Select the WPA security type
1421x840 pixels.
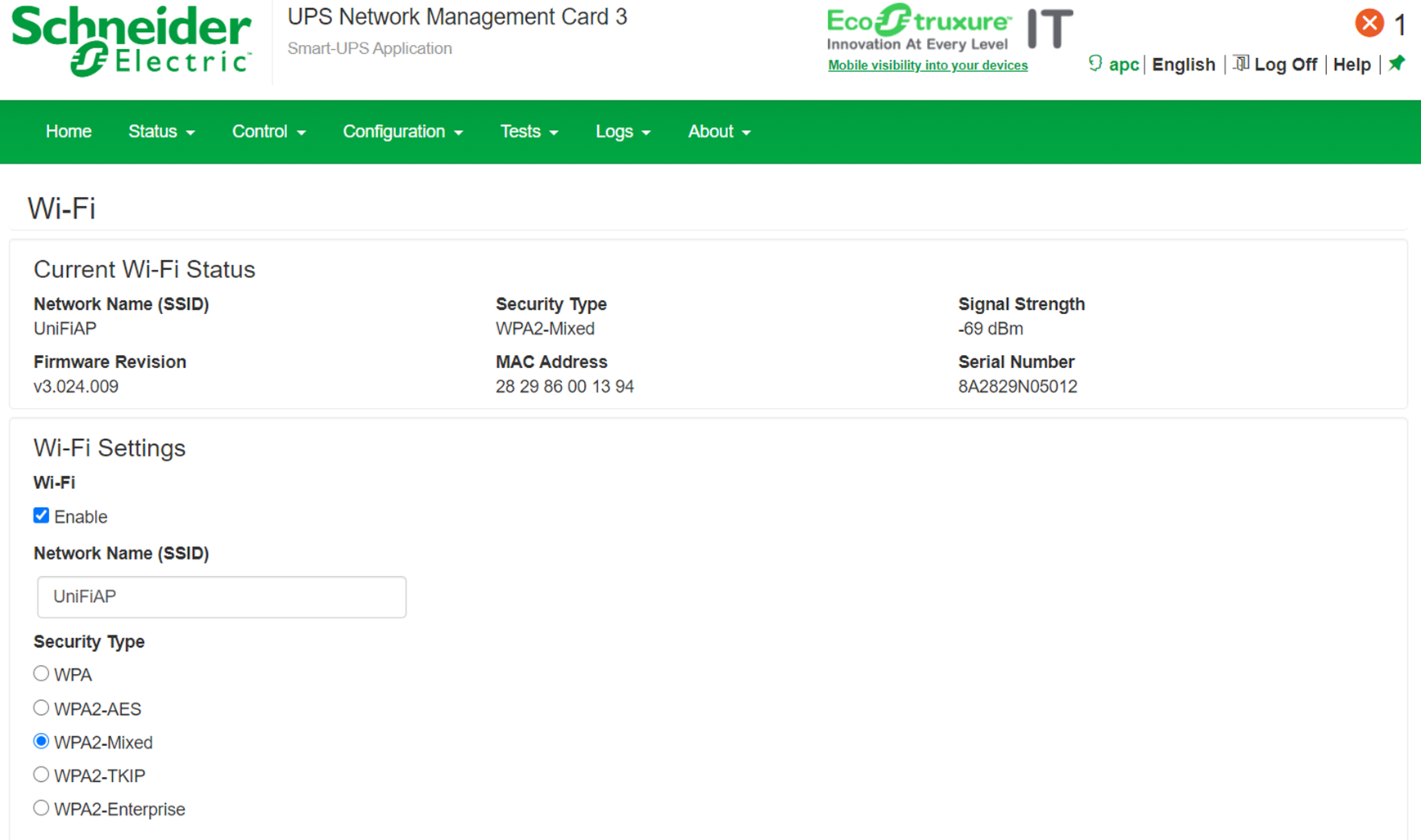click(42, 673)
